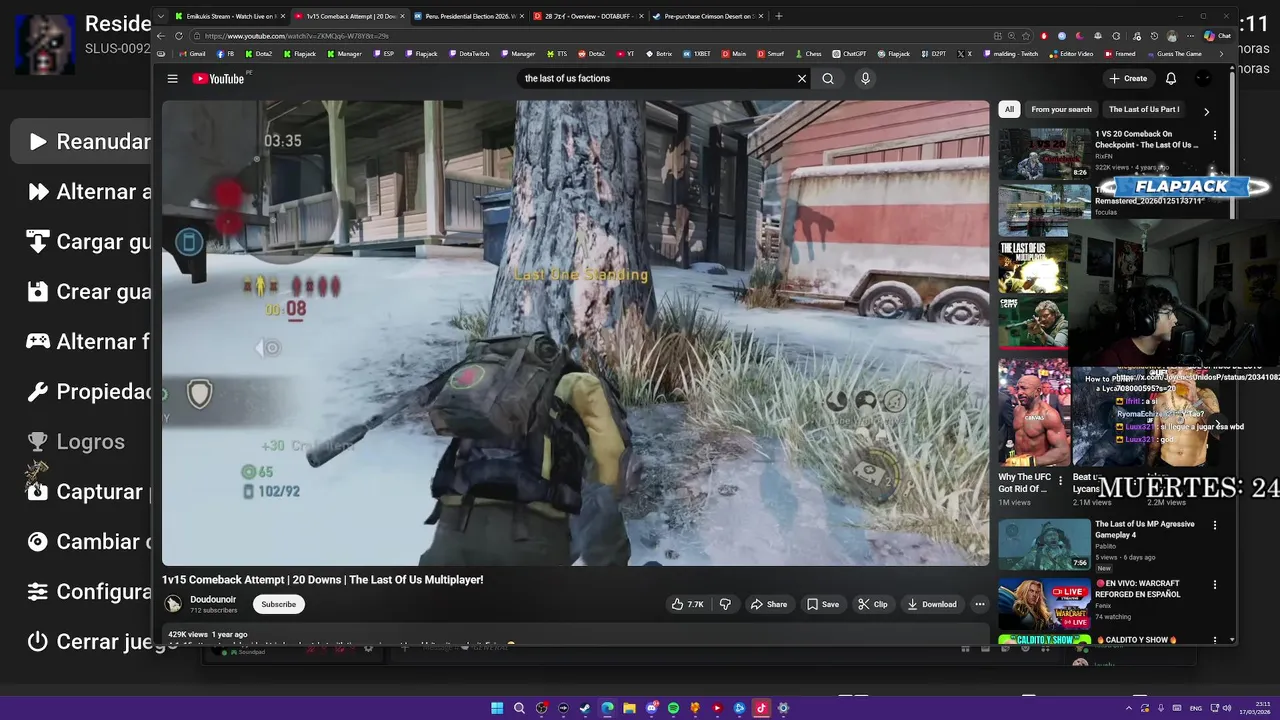Open a new browser tab
1280x720 pixels.
click(x=779, y=16)
